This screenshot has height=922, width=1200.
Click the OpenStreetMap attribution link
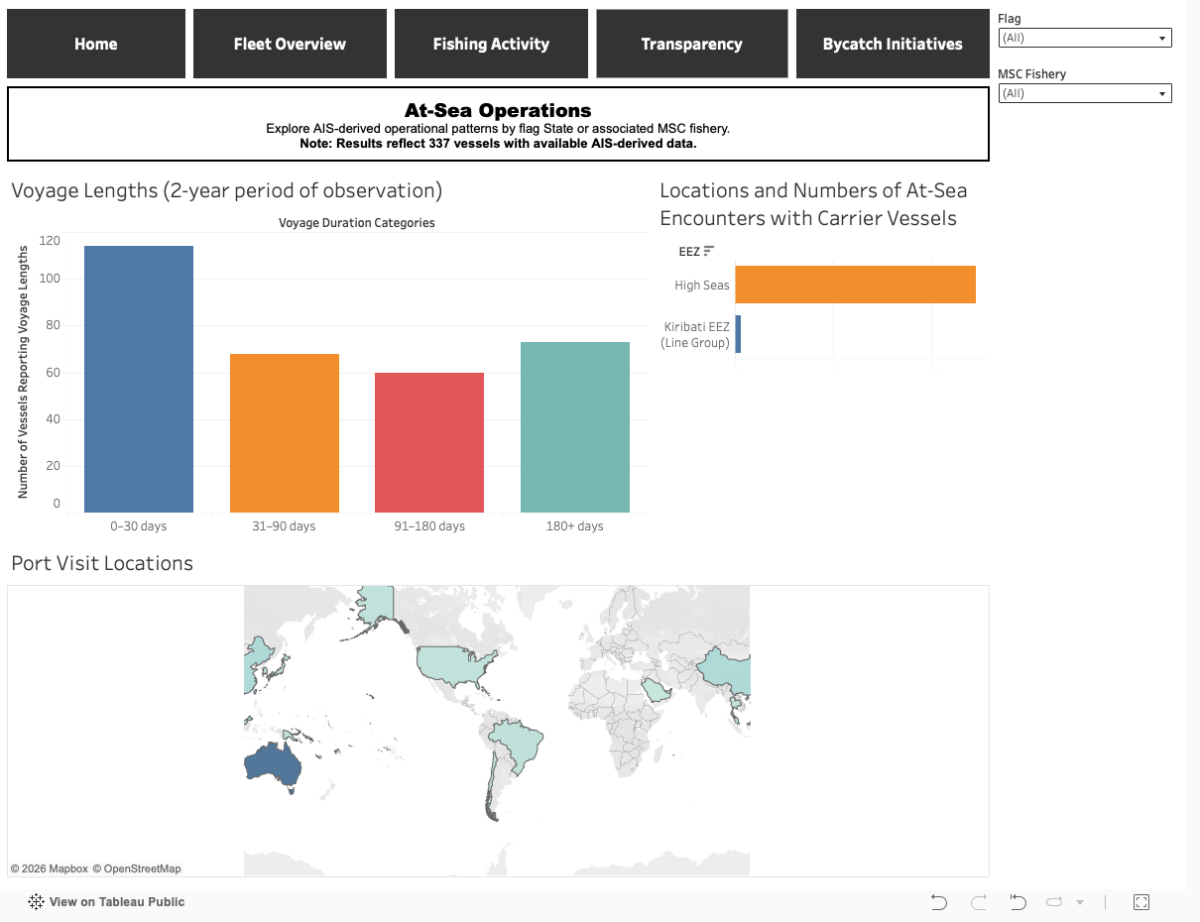click(137, 869)
